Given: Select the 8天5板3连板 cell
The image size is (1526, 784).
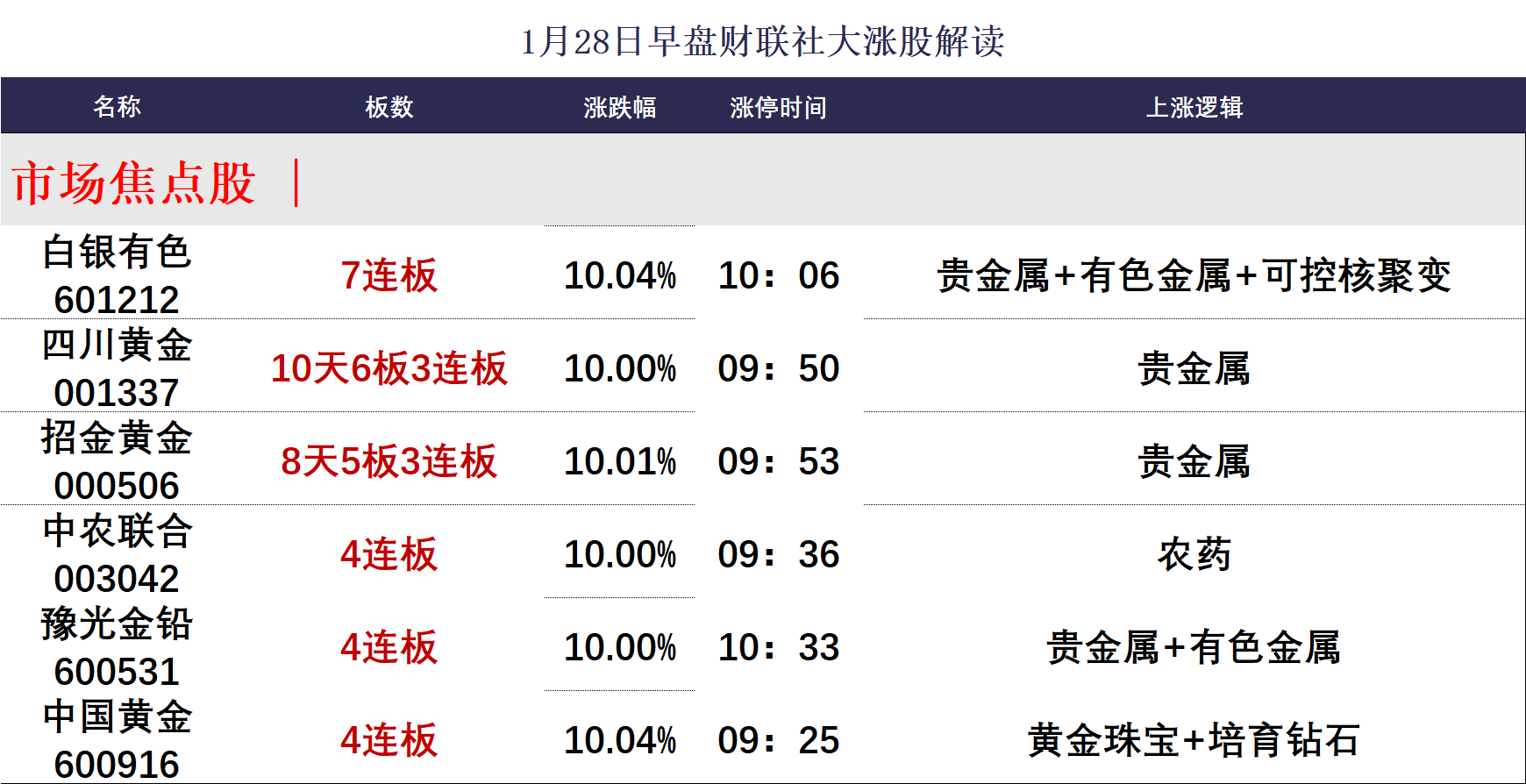Looking at the screenshot, I should pos(389,461).
